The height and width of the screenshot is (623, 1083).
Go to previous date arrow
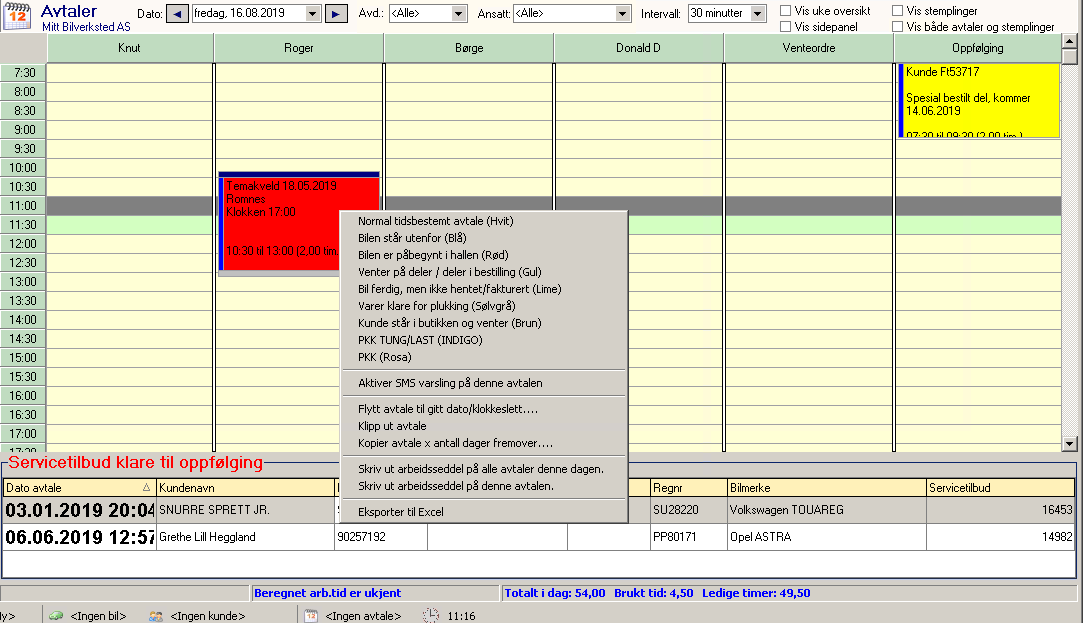point(178,14)
